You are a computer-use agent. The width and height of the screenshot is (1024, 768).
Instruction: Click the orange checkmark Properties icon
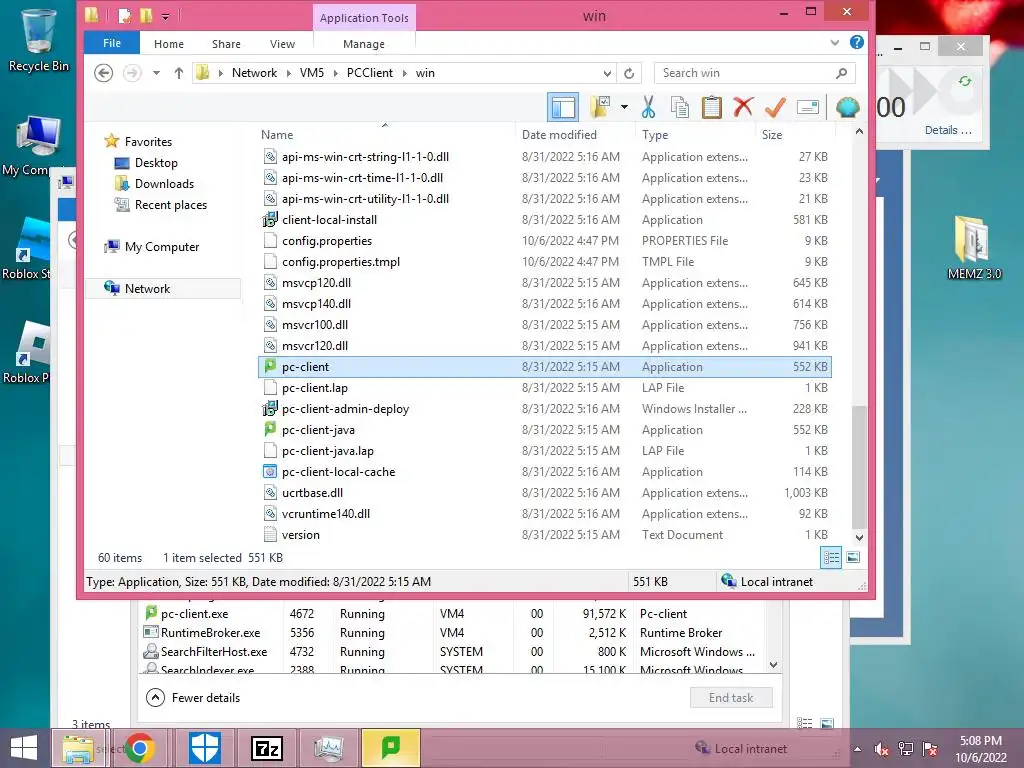[x=775, y=107]
